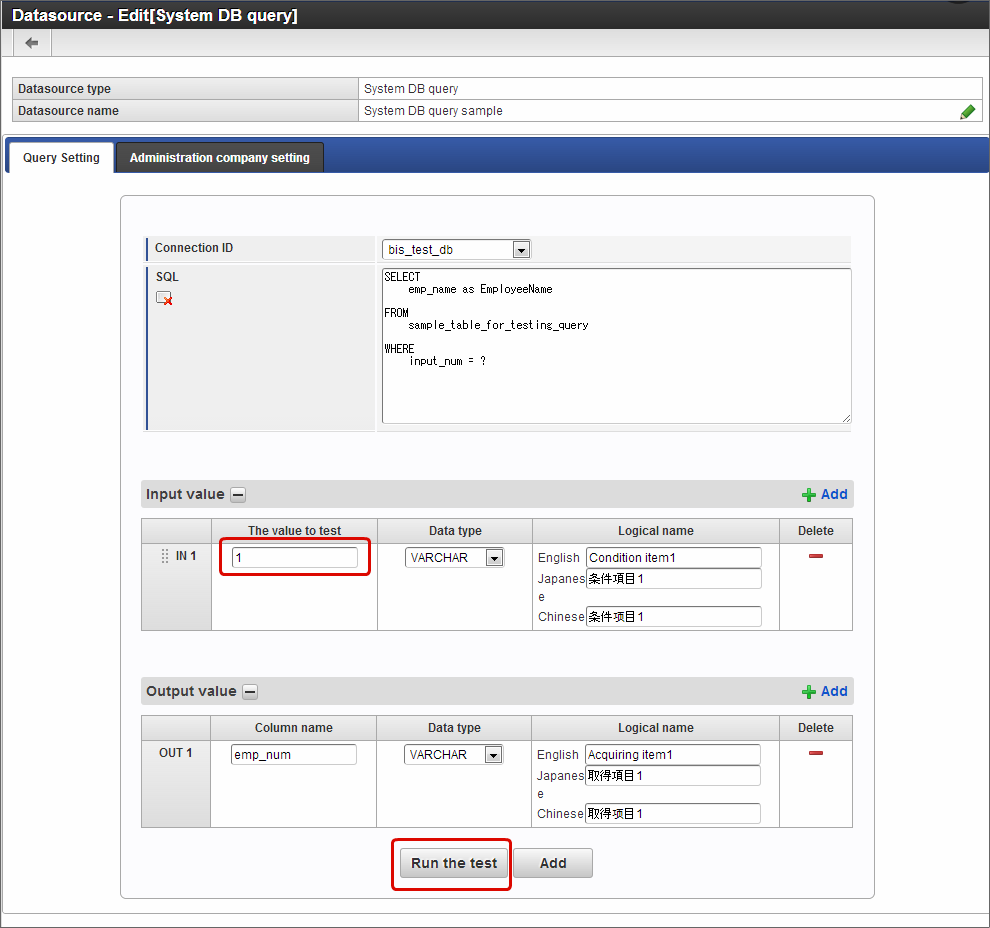
Task: Click the green plus icon in Input value header
Action: click(x=808, y=495)
